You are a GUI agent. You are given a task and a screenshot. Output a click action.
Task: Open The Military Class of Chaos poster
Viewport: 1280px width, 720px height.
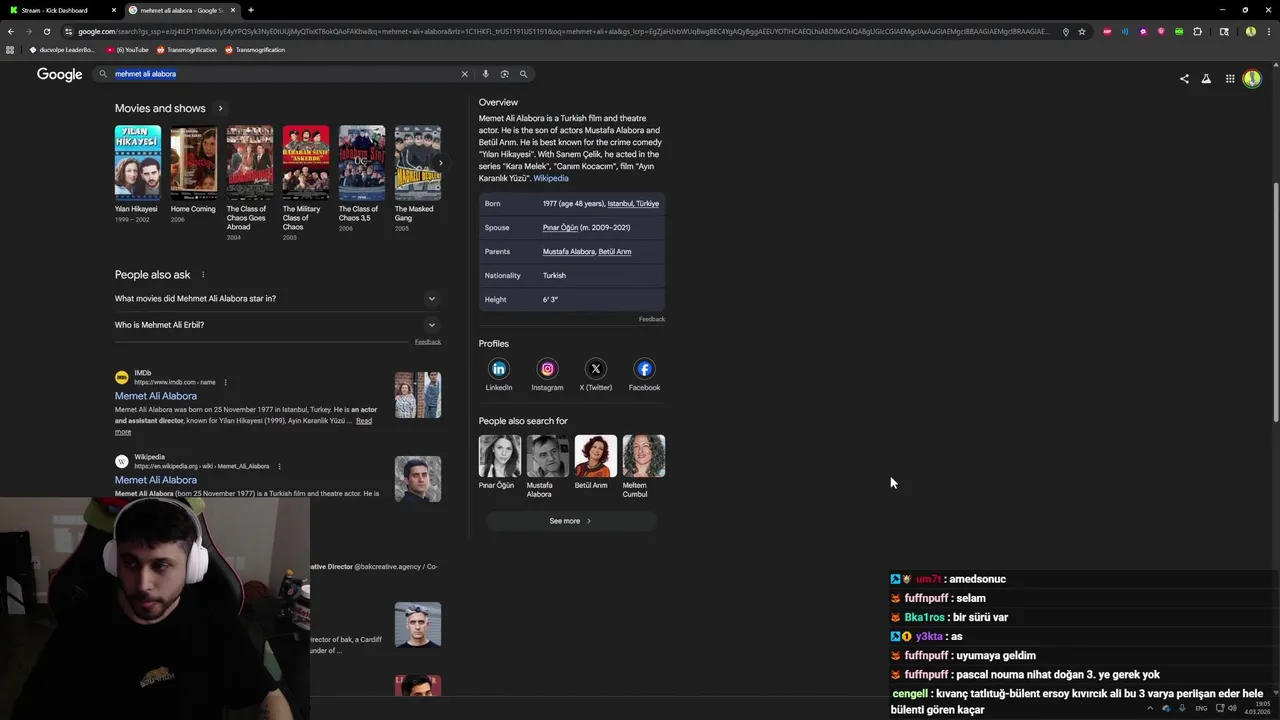(x=306, y=163)
